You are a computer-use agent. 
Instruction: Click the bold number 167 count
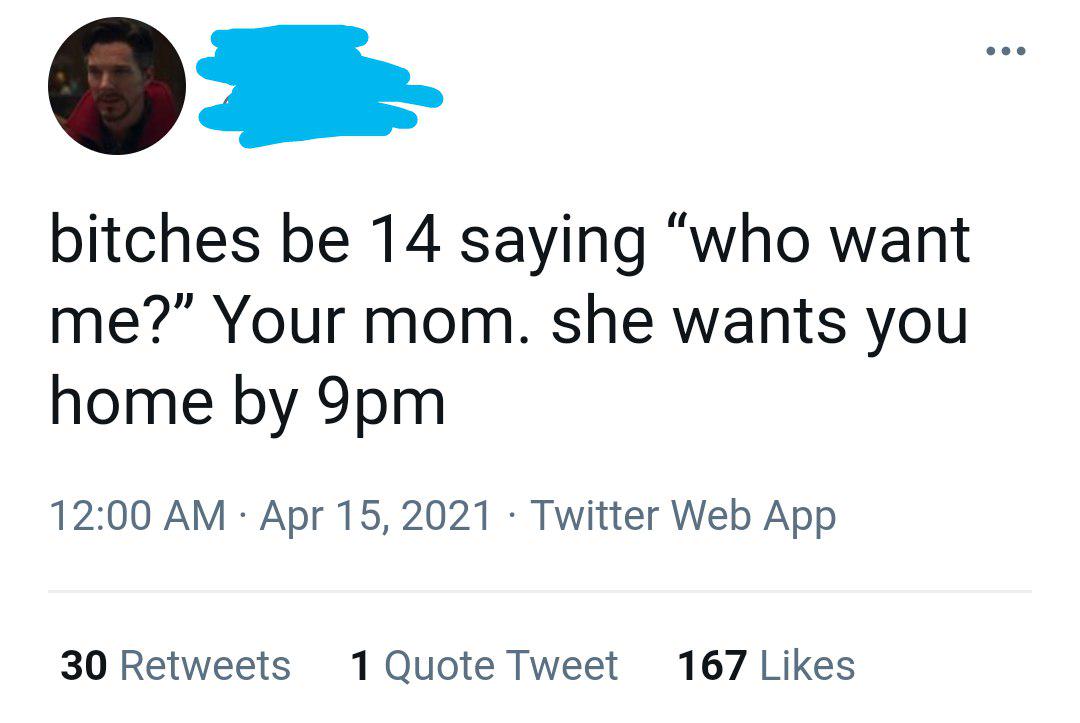click(x=712, y=665)
